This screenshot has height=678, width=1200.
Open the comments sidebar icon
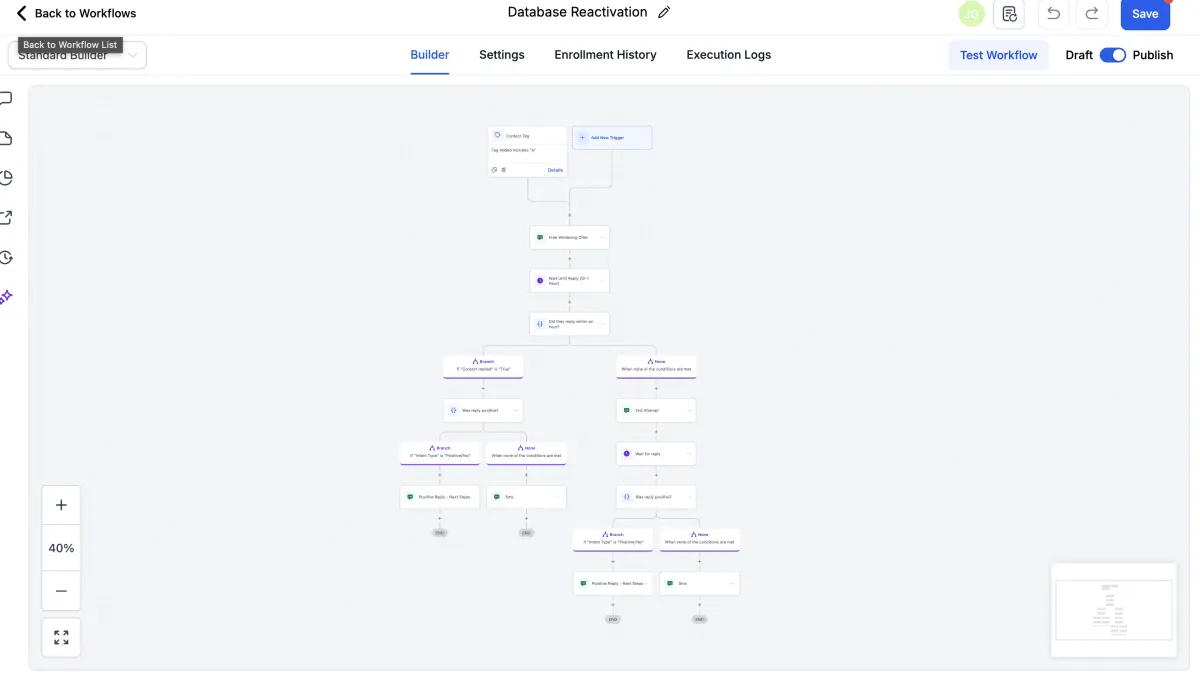(x=5, y=99)
